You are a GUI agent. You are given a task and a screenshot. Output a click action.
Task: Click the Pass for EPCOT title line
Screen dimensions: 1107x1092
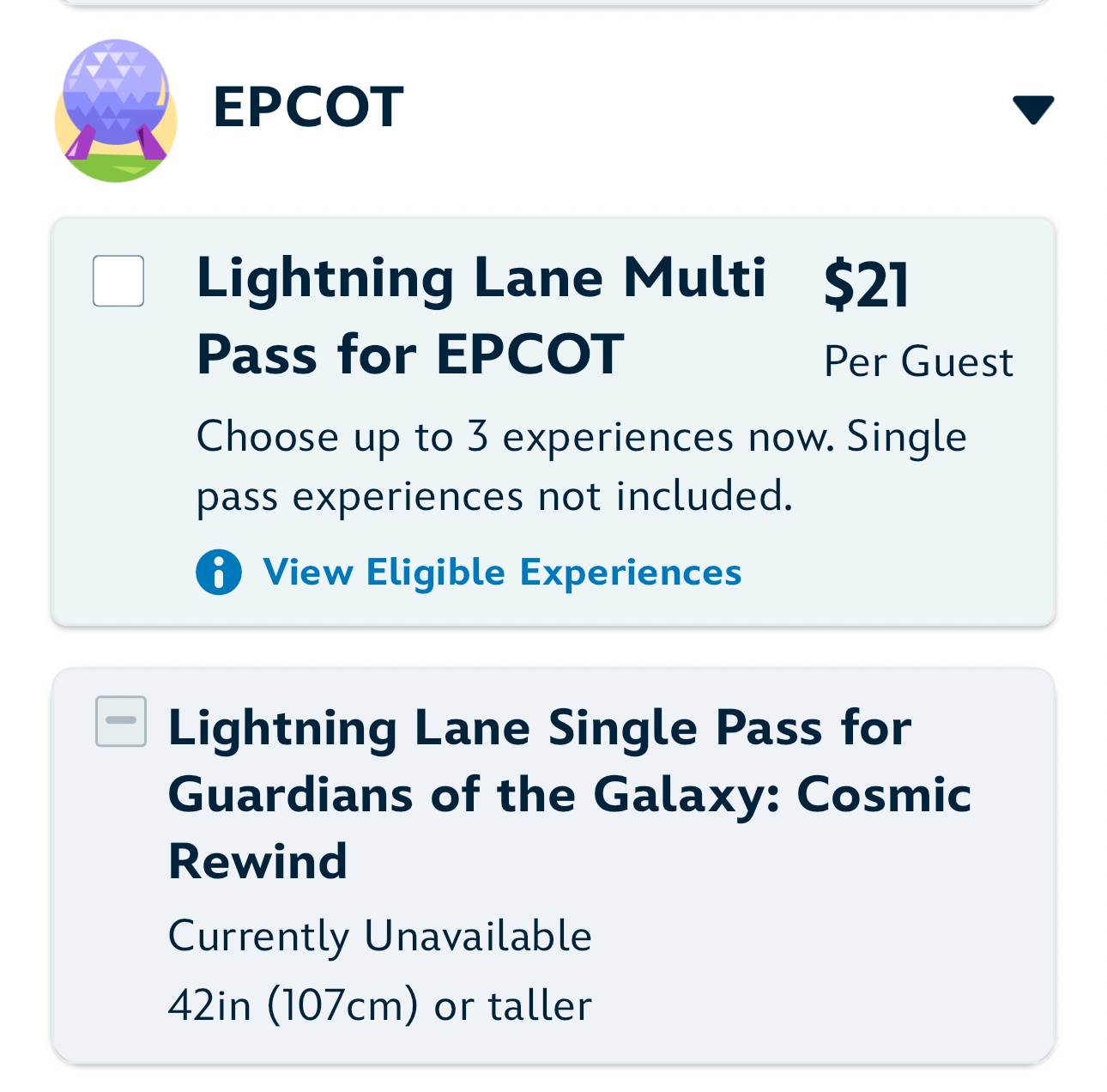(x=409, y=355)
